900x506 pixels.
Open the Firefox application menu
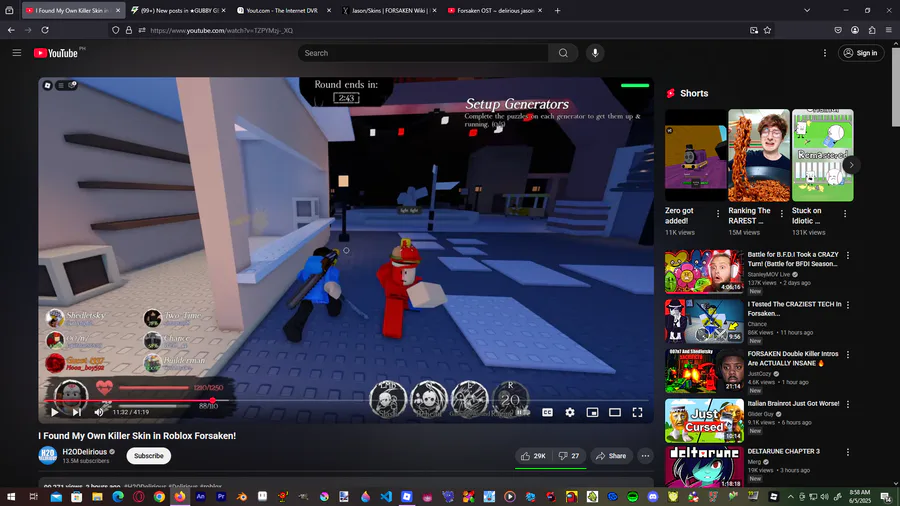(889, 30)
